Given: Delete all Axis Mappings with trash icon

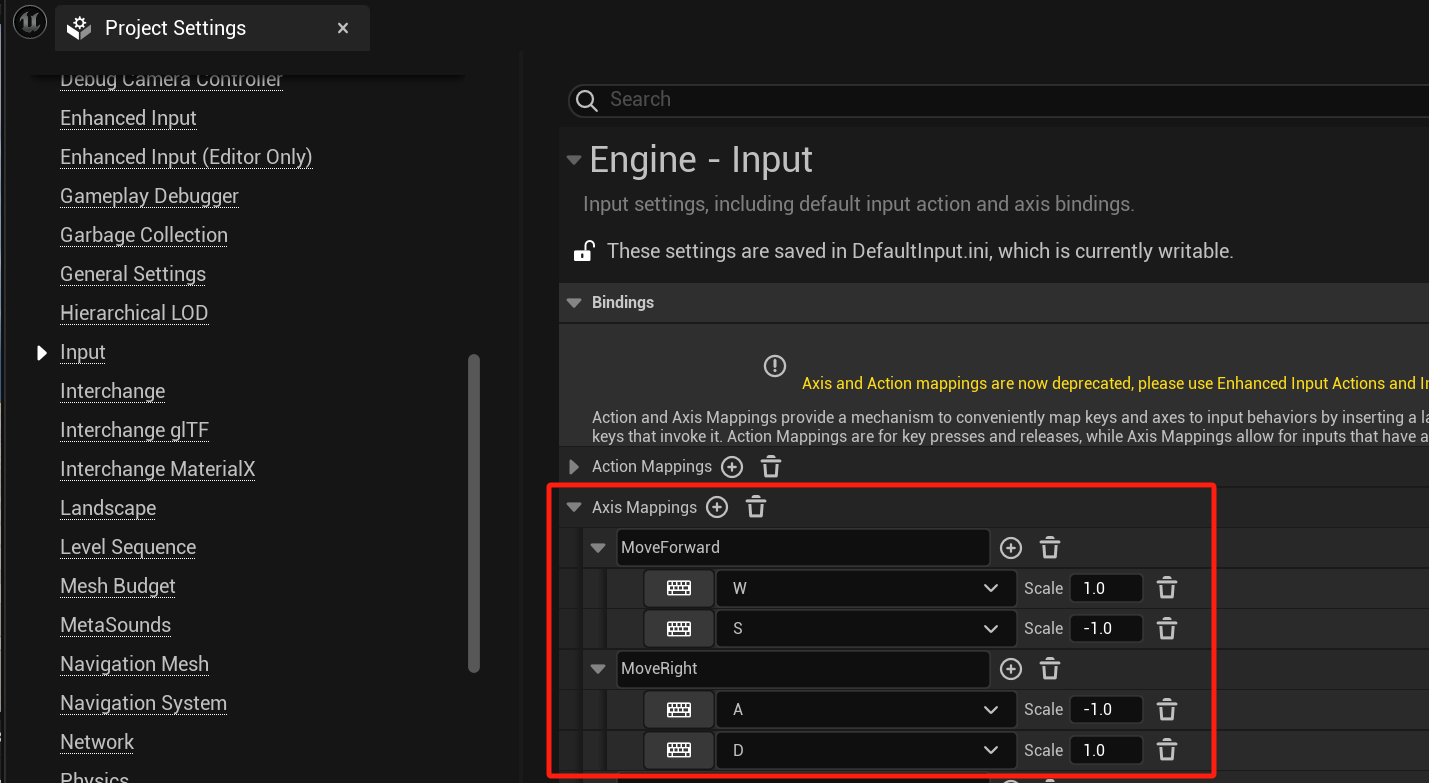Looking at the screenshot, I should pos(756,507).
